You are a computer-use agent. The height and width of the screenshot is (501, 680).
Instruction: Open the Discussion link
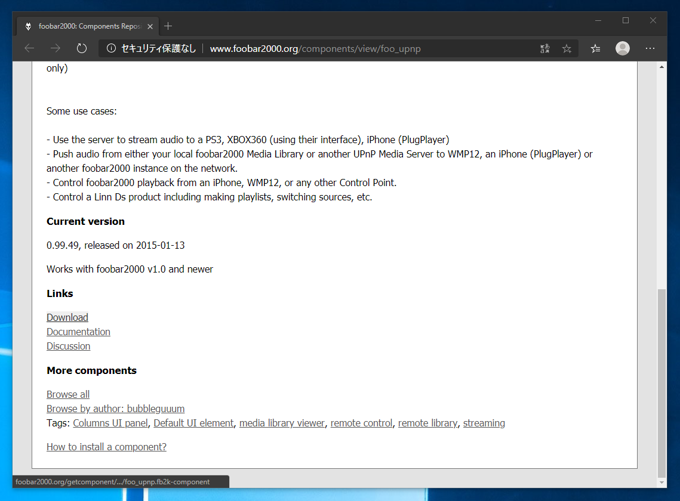69,346
